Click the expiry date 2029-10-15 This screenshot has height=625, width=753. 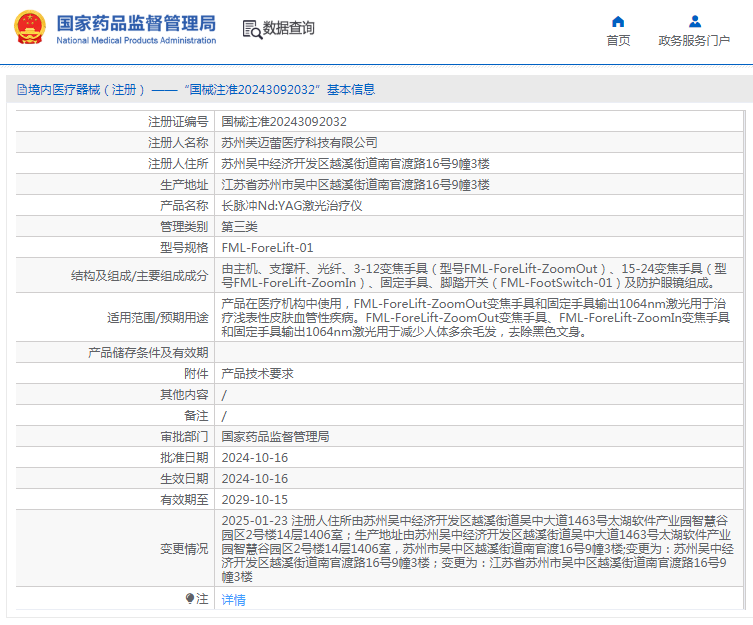pyautogui.click(x=254, y=500)
